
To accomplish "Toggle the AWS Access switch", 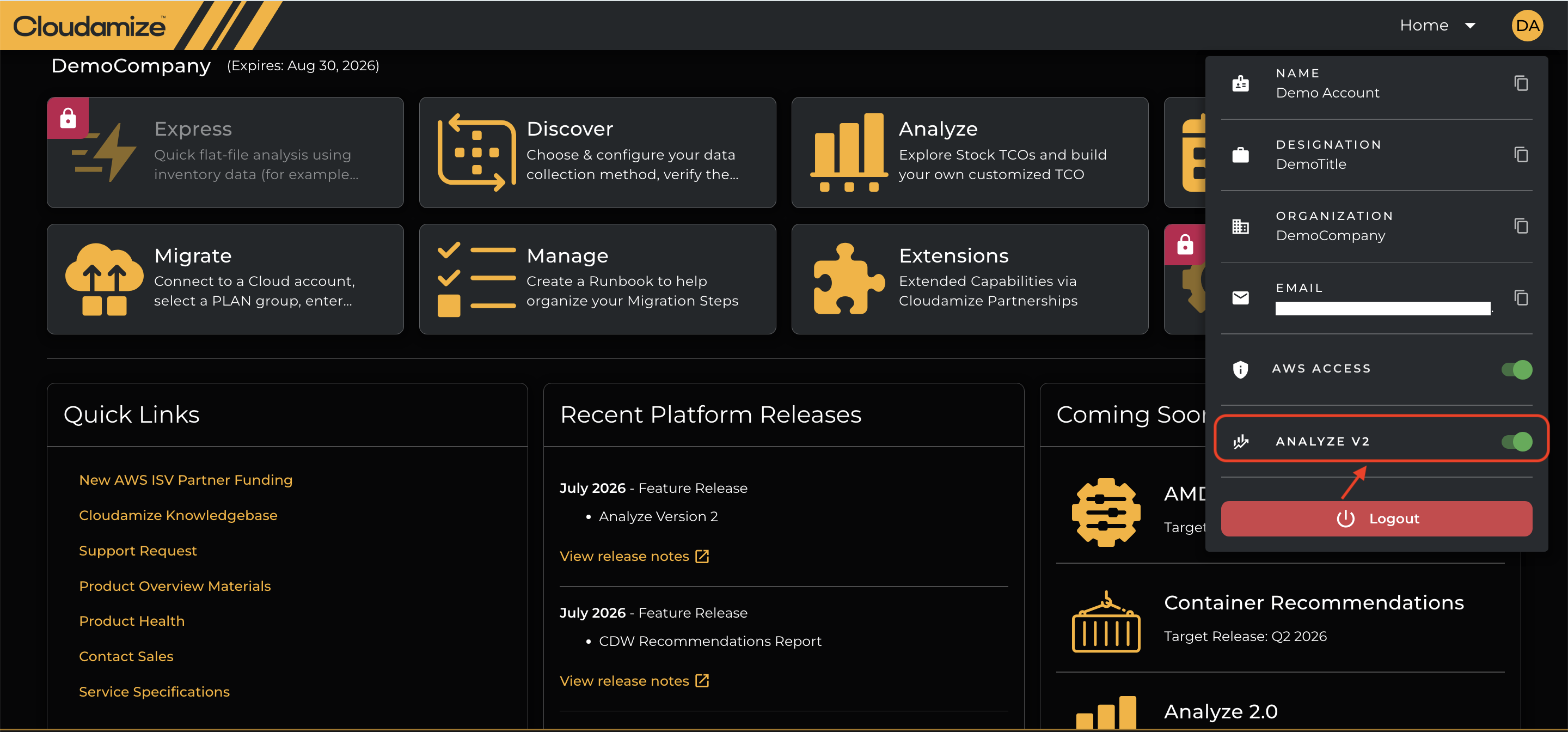I will pos(1516,369).
